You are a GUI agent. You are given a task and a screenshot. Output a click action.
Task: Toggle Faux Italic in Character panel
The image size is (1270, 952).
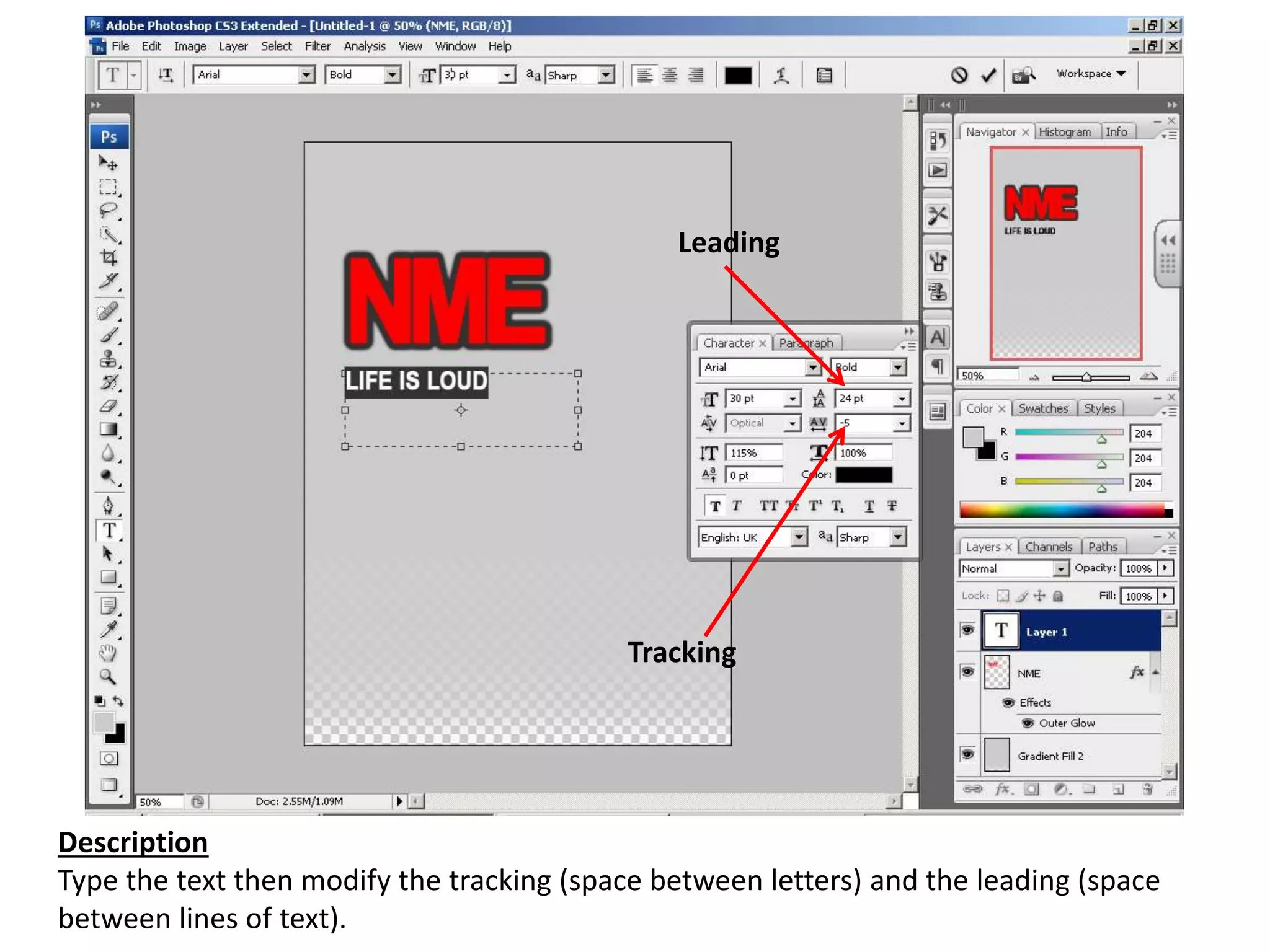[737, 506]
